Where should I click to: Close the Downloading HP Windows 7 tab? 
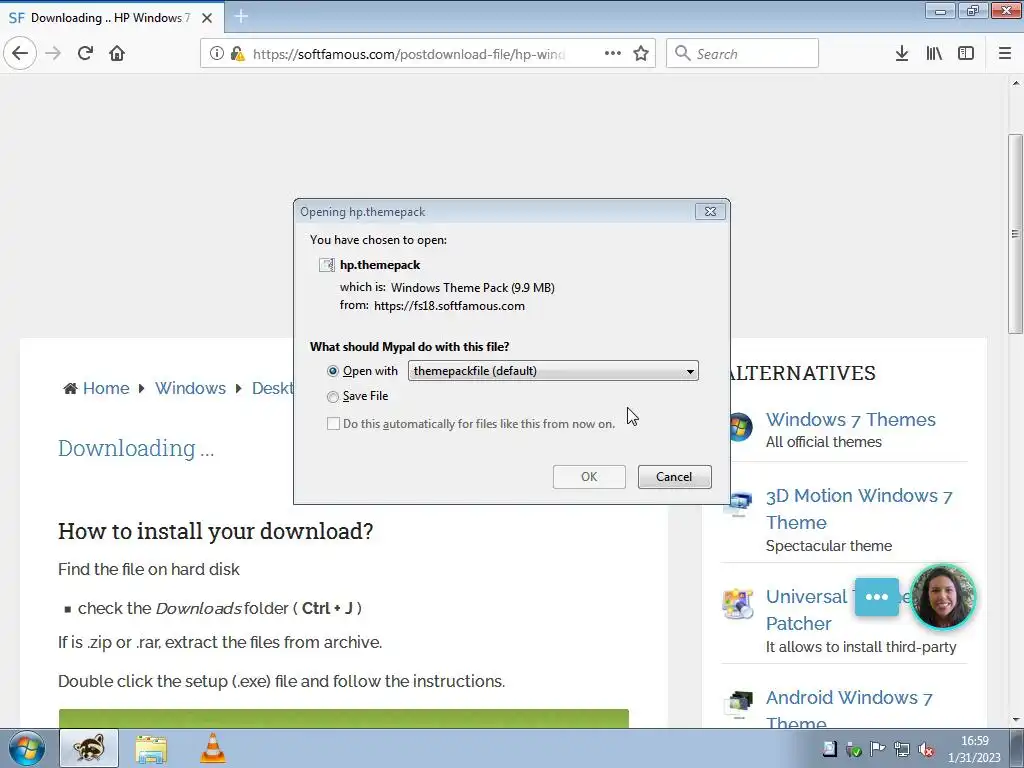(207, 18)
